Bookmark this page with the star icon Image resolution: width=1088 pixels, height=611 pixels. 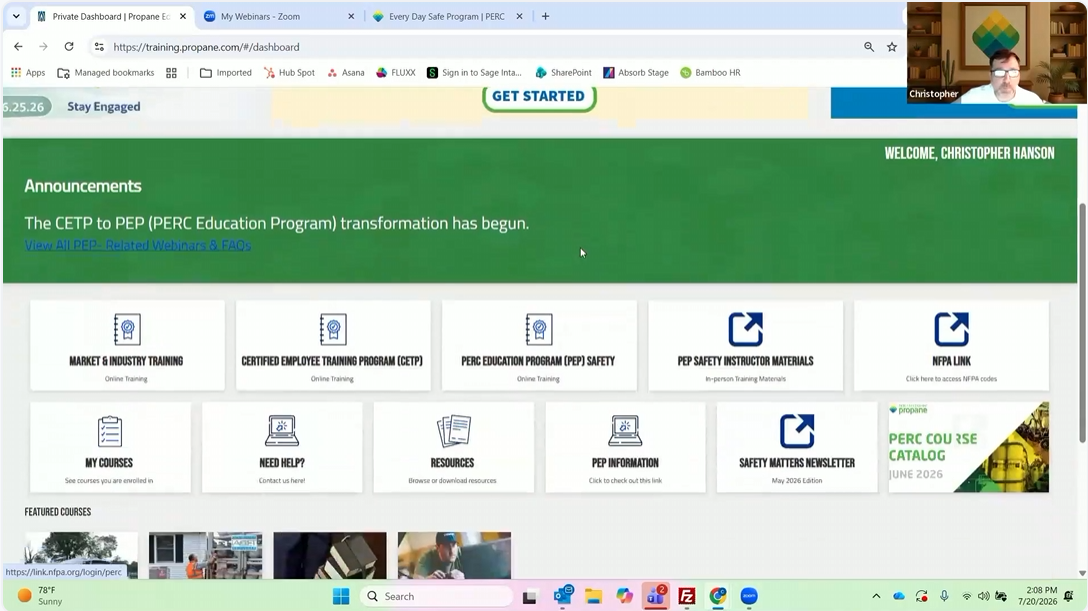pyautogui.click(x=892, y=47)
